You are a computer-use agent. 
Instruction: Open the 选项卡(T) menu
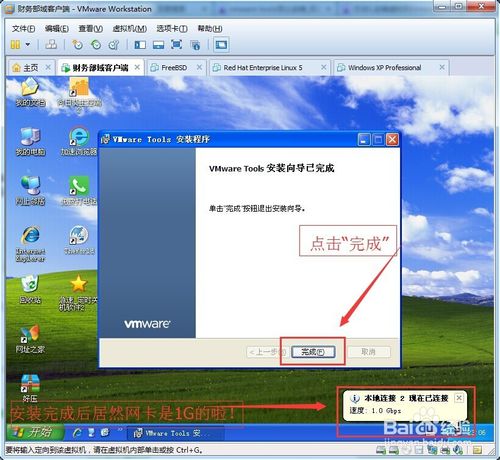tap(172, 29)
